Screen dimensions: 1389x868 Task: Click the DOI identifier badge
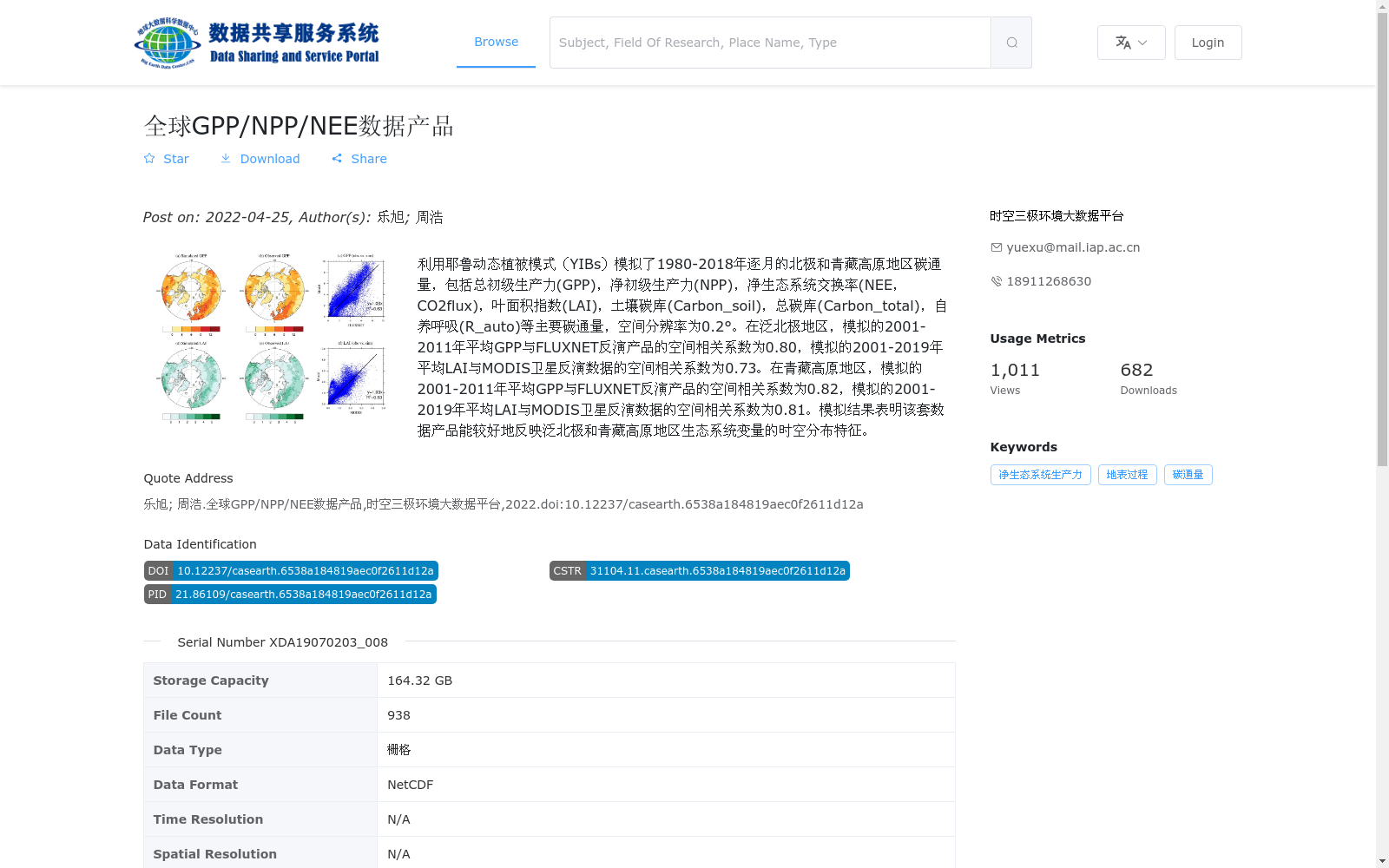(x=291, y=570)
